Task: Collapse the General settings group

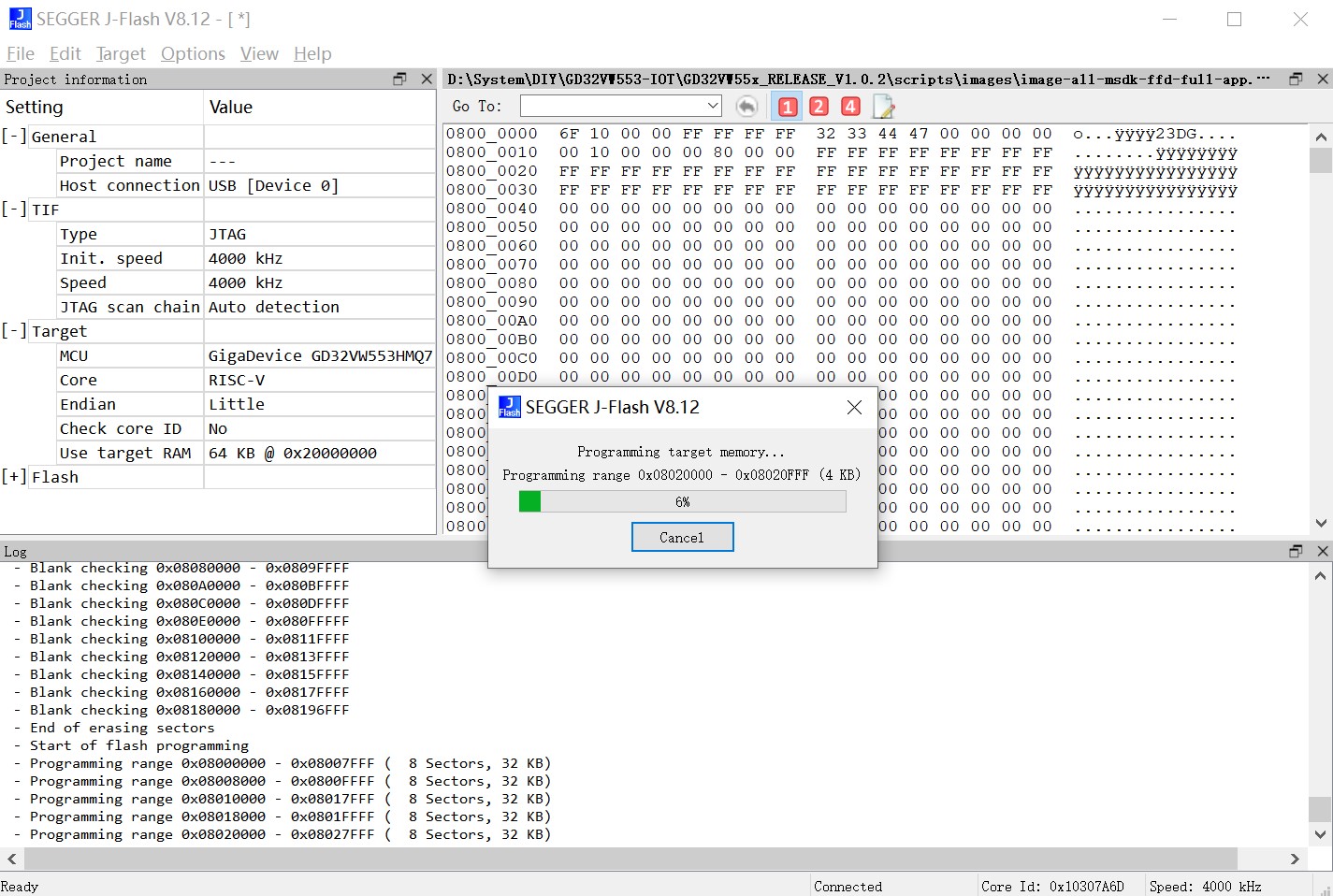Action: (x=14, y=137)
